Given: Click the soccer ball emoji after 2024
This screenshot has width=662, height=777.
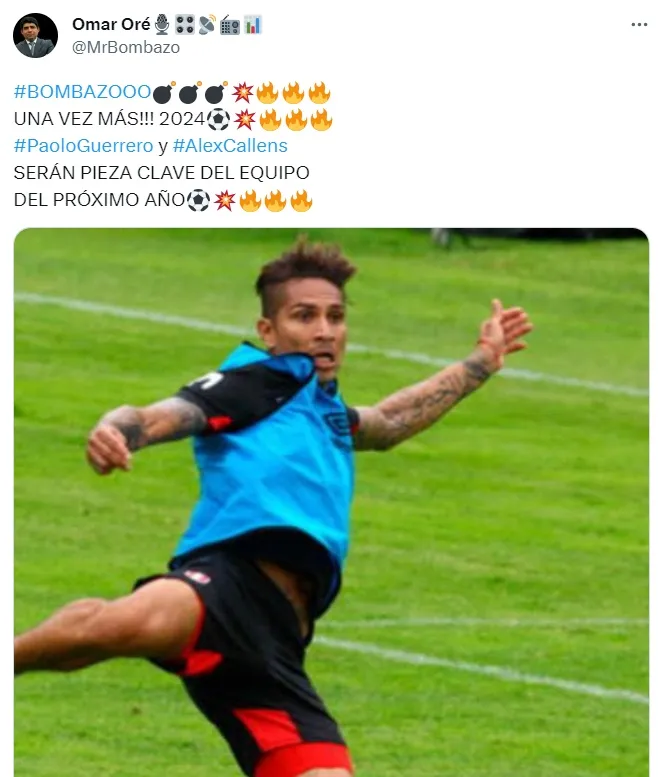Looking at the screenshot, I should 218,119.
